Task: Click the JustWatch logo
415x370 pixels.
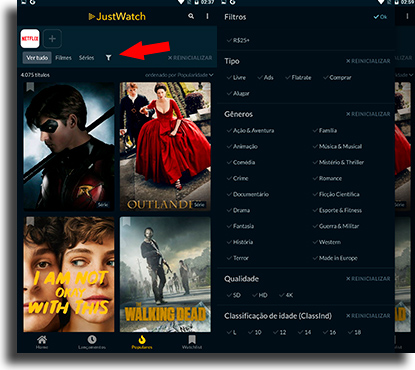Action: coord(117,16)
